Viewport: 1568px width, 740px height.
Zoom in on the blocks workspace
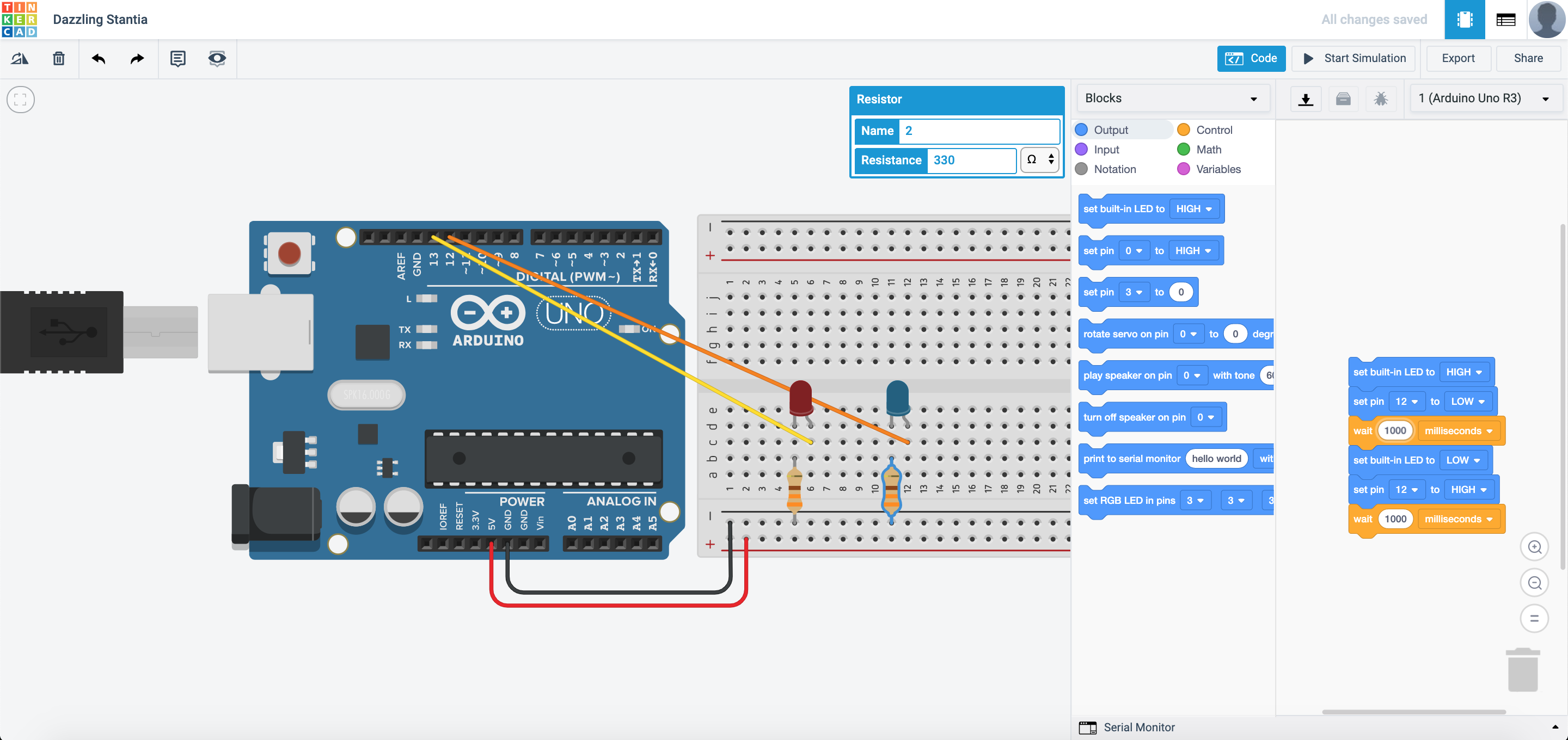[x=1534, y=546]
